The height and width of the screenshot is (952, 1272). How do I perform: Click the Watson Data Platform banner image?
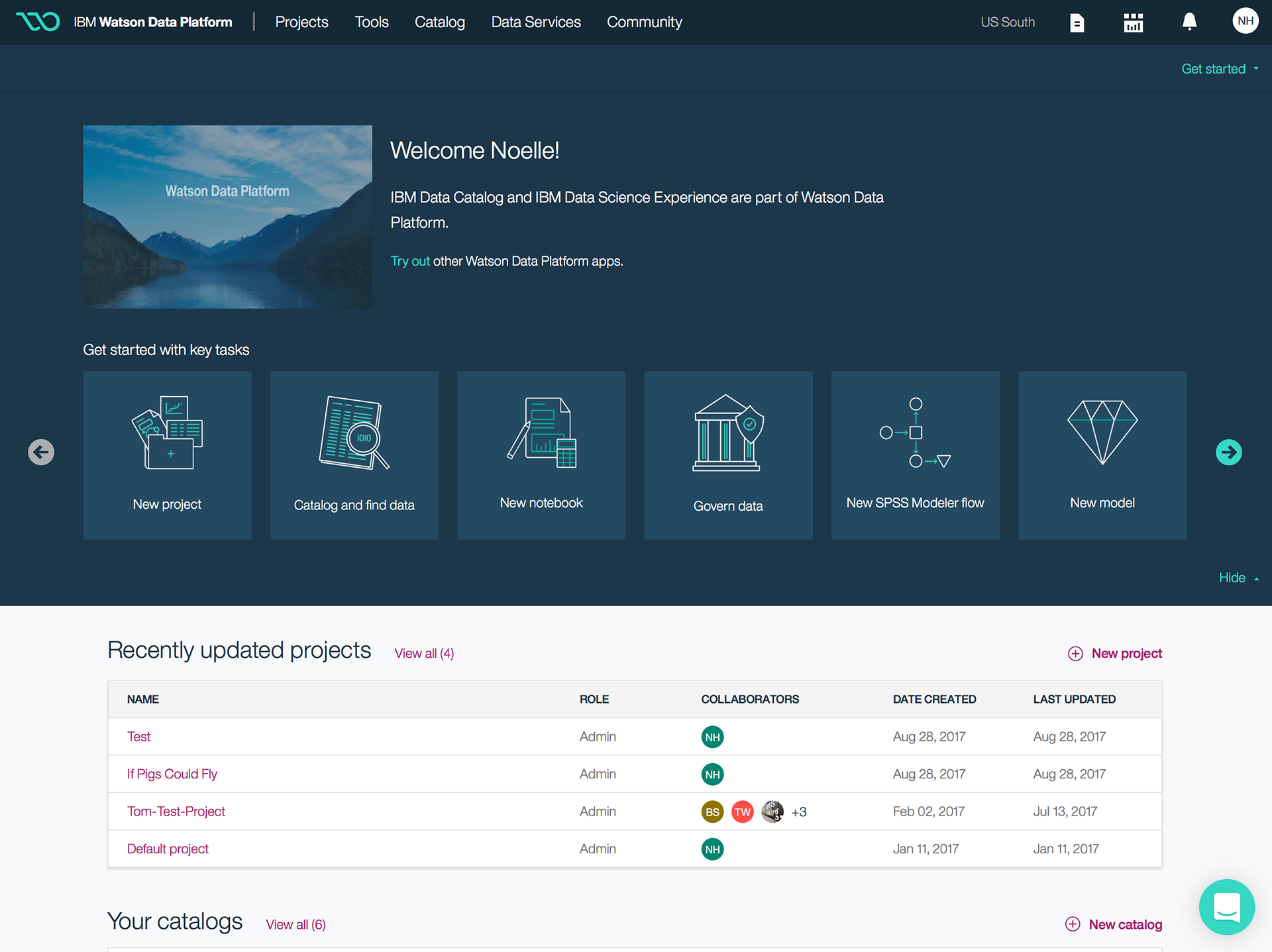(227, 217)
